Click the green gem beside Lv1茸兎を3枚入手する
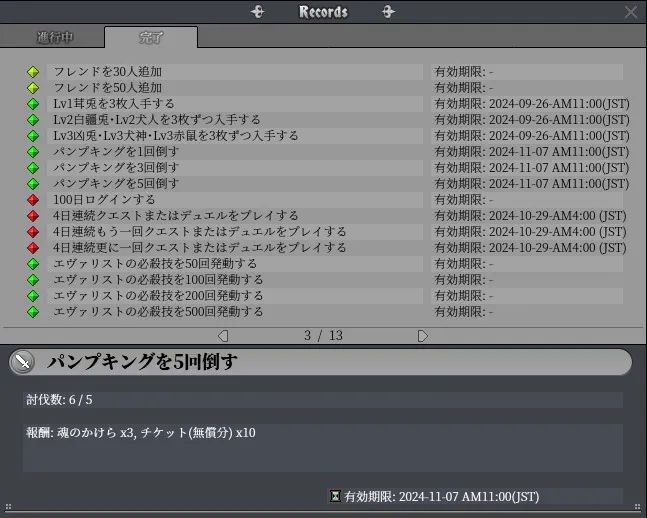Viewport: 647px width, 518px height. pos(33,104)
